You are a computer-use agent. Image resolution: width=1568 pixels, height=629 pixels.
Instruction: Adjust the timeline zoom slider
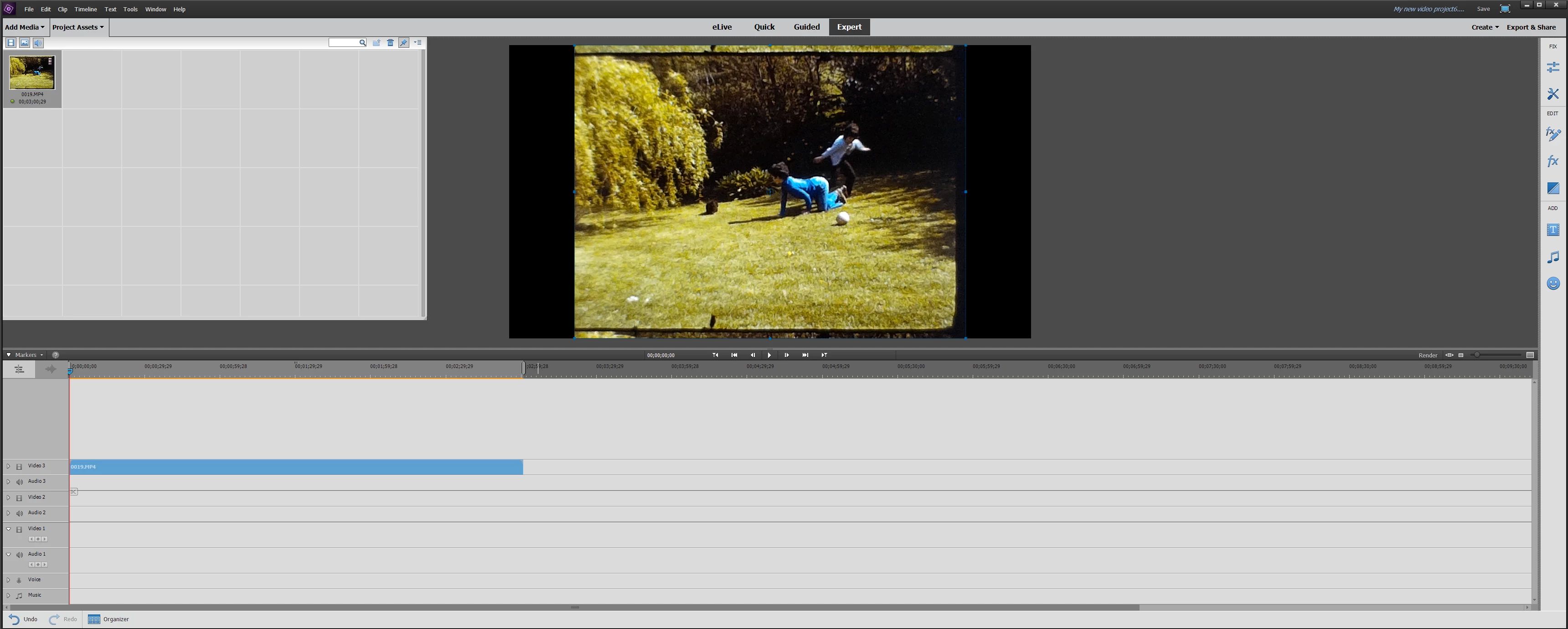(x=1477, y=355)
